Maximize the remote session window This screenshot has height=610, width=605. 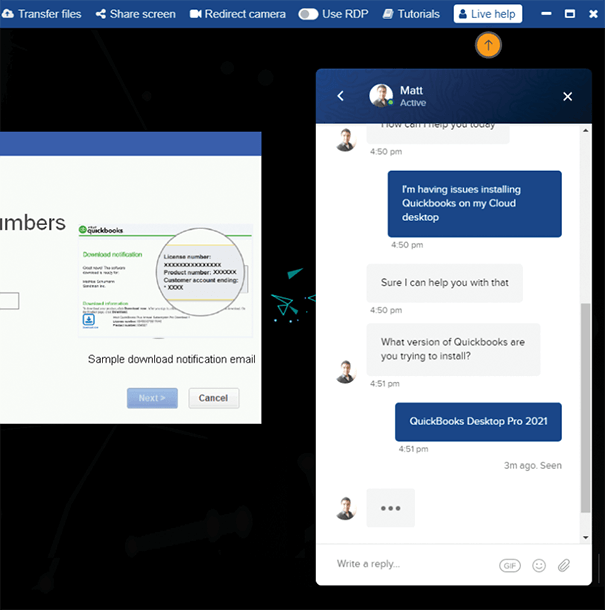[570, 14]
